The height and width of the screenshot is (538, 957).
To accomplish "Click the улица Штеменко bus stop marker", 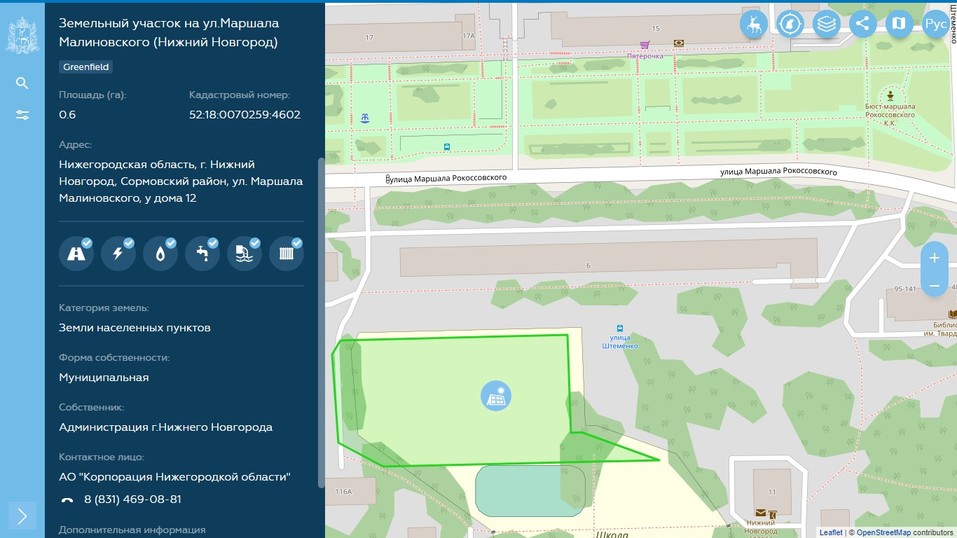I will tap(620, 329).
